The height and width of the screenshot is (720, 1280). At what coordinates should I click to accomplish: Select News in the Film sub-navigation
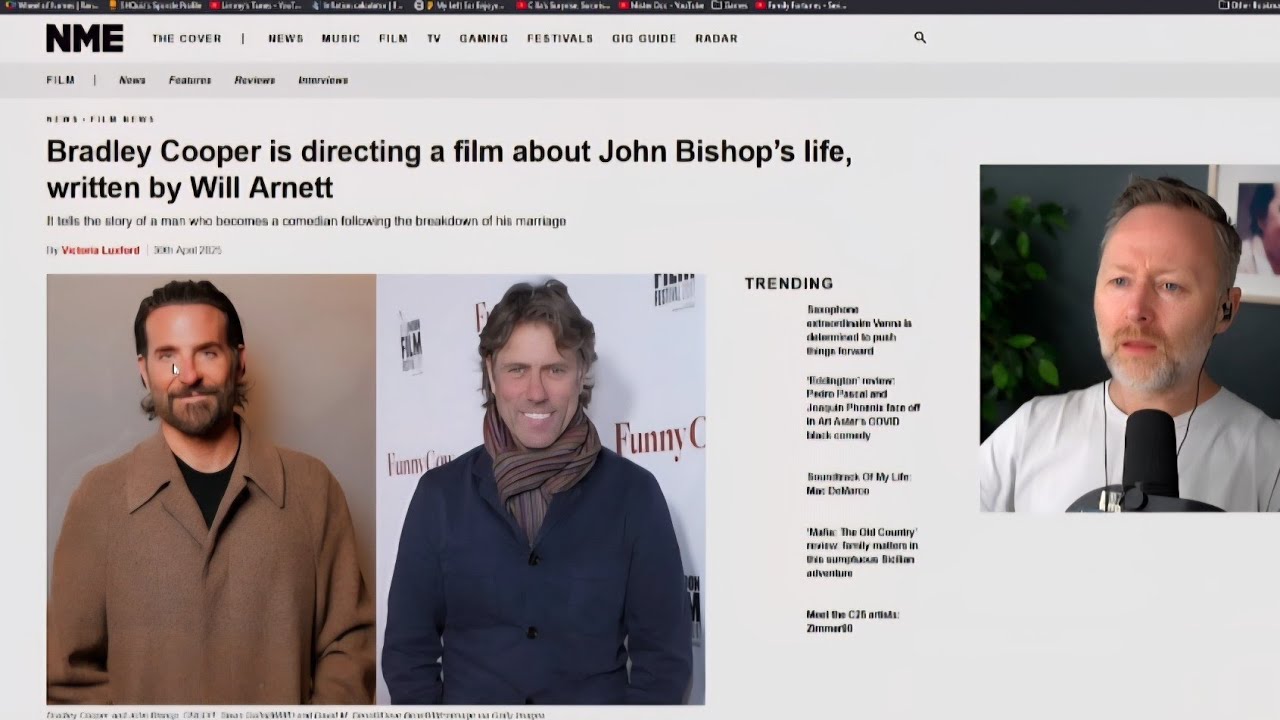[x=132, y=80]
